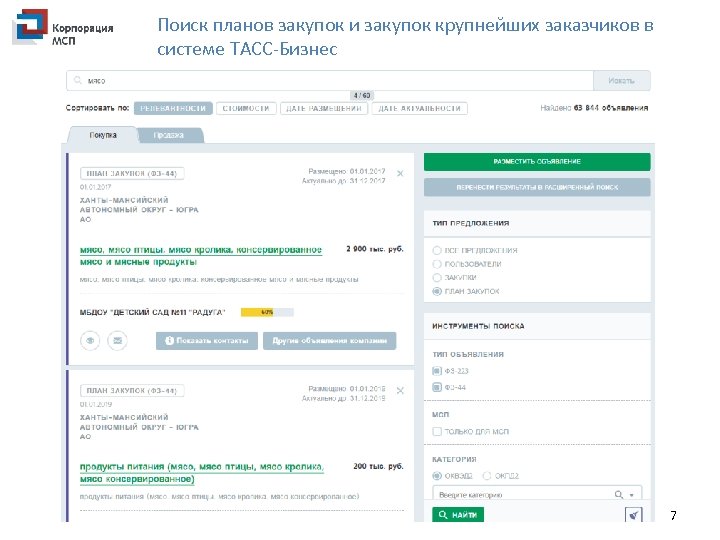Select the План закупок radio option

pyautogui.click(x=437, y=291)
